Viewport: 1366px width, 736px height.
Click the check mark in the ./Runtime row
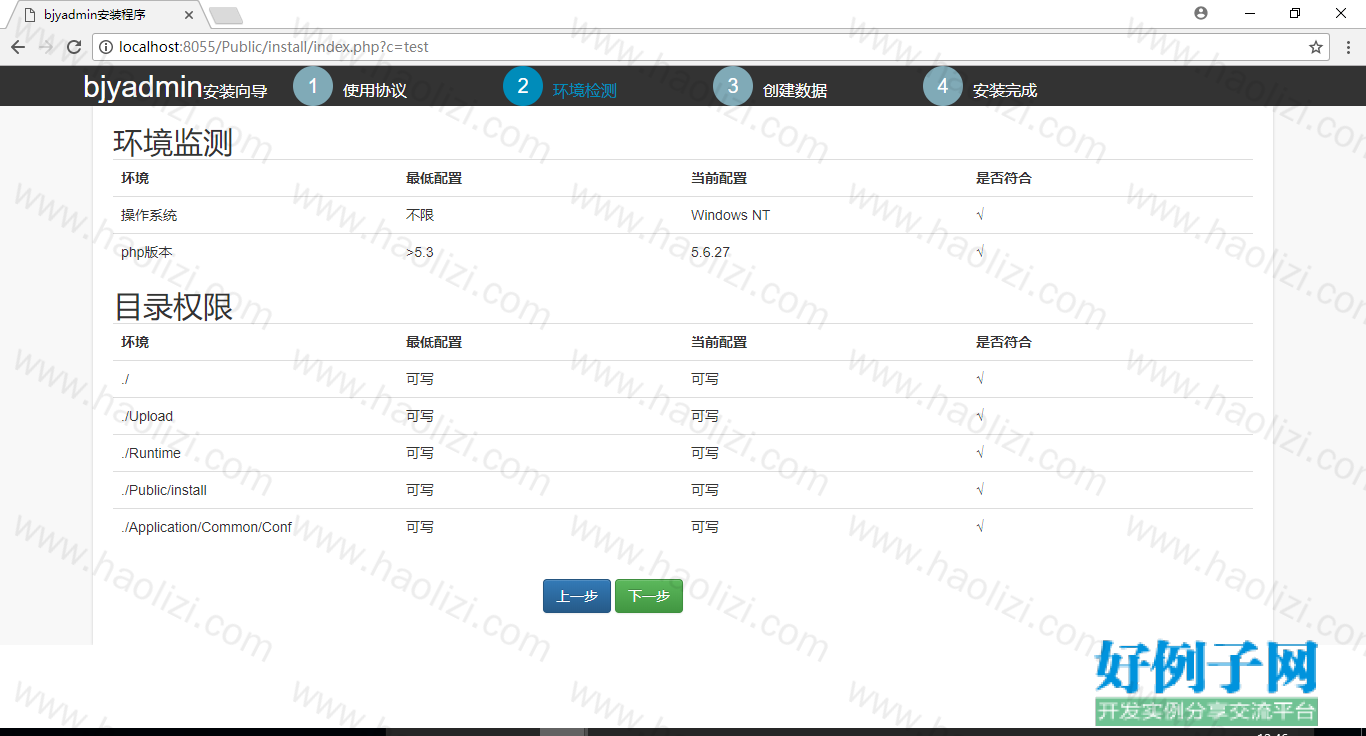[x=980, y=453]
